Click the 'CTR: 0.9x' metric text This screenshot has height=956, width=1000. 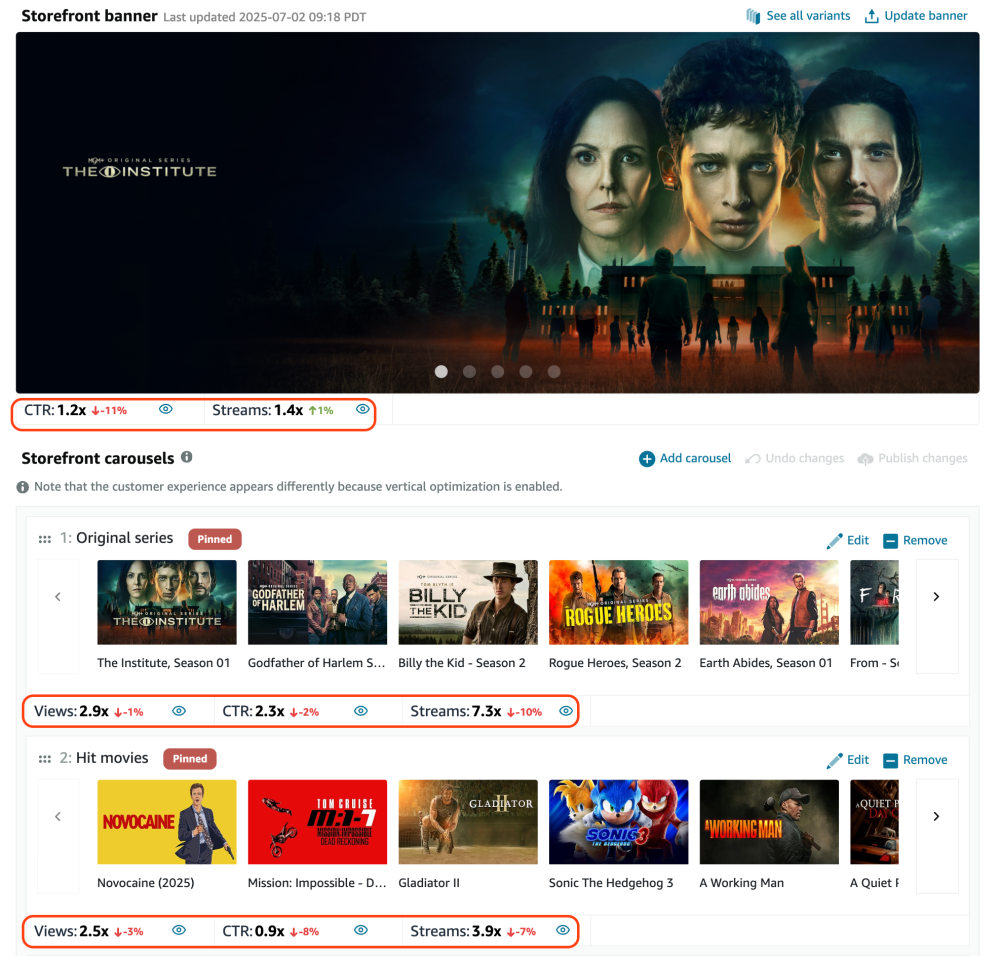coord(253,931)
